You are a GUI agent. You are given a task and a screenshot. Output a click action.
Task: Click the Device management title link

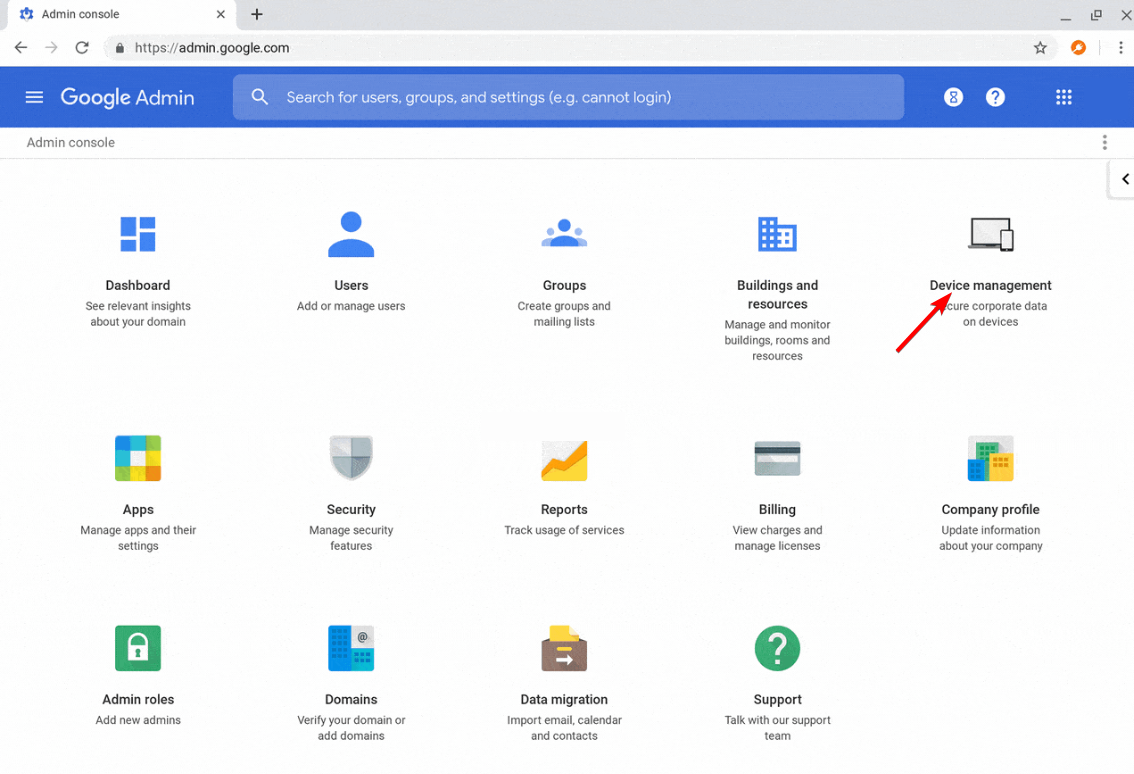(x=990, y=285)
